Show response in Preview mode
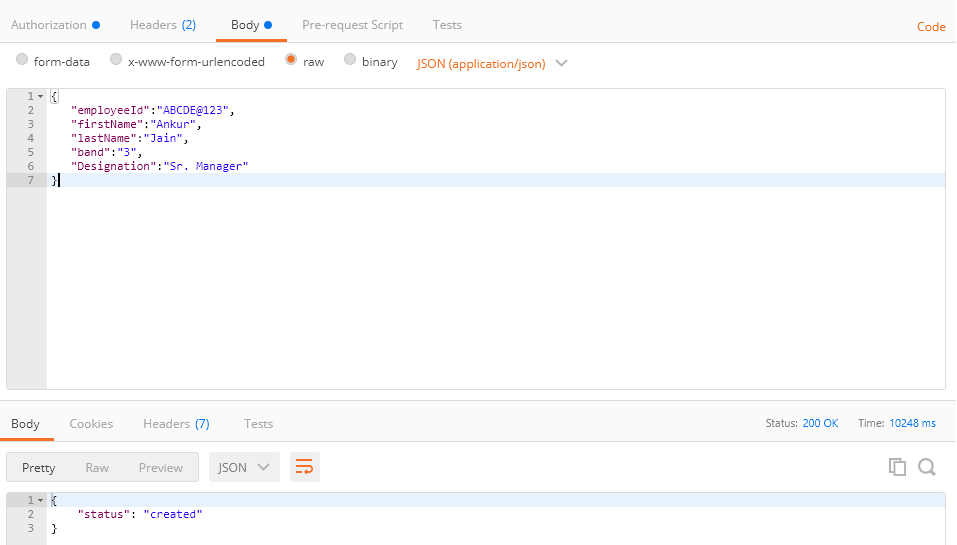 (160, 467)
